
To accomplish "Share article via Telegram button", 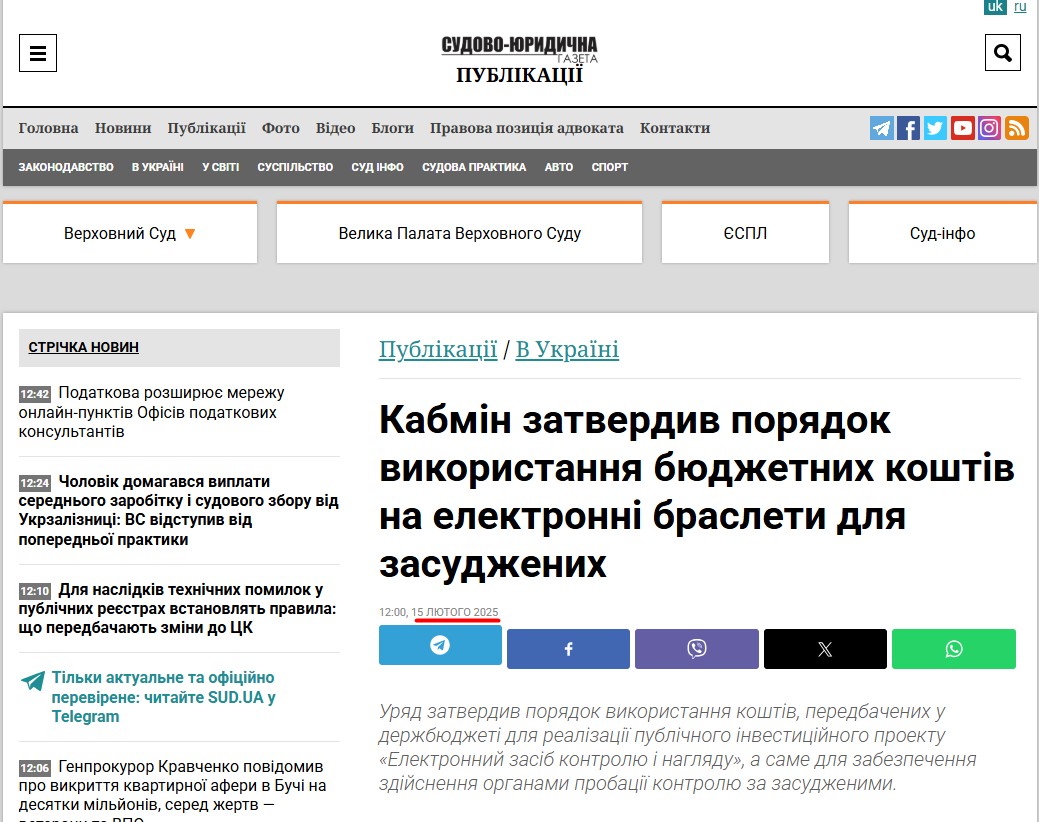I will pos(440,645).
